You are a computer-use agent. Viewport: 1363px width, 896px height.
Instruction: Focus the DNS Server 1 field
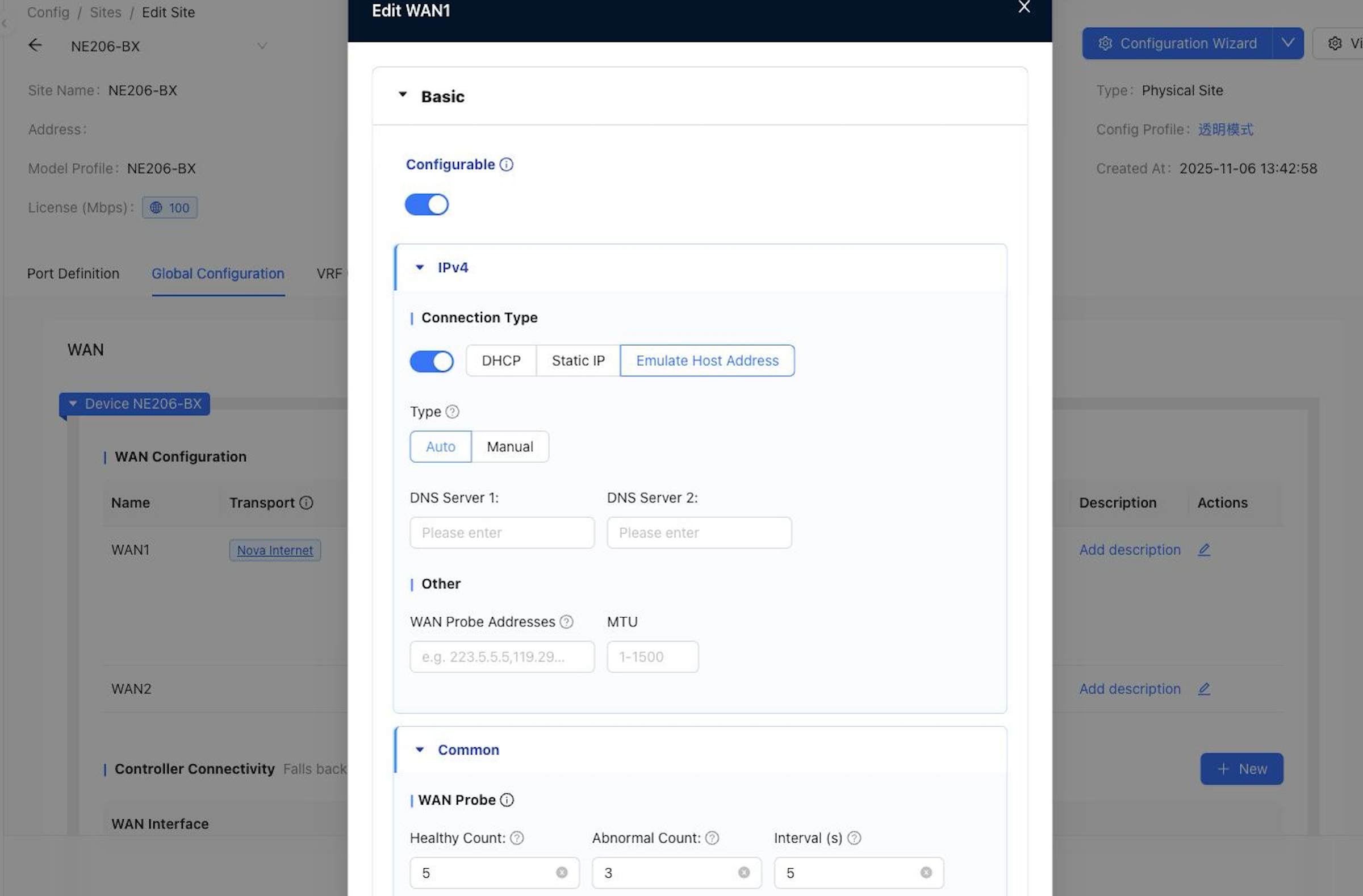pos(502,533)
